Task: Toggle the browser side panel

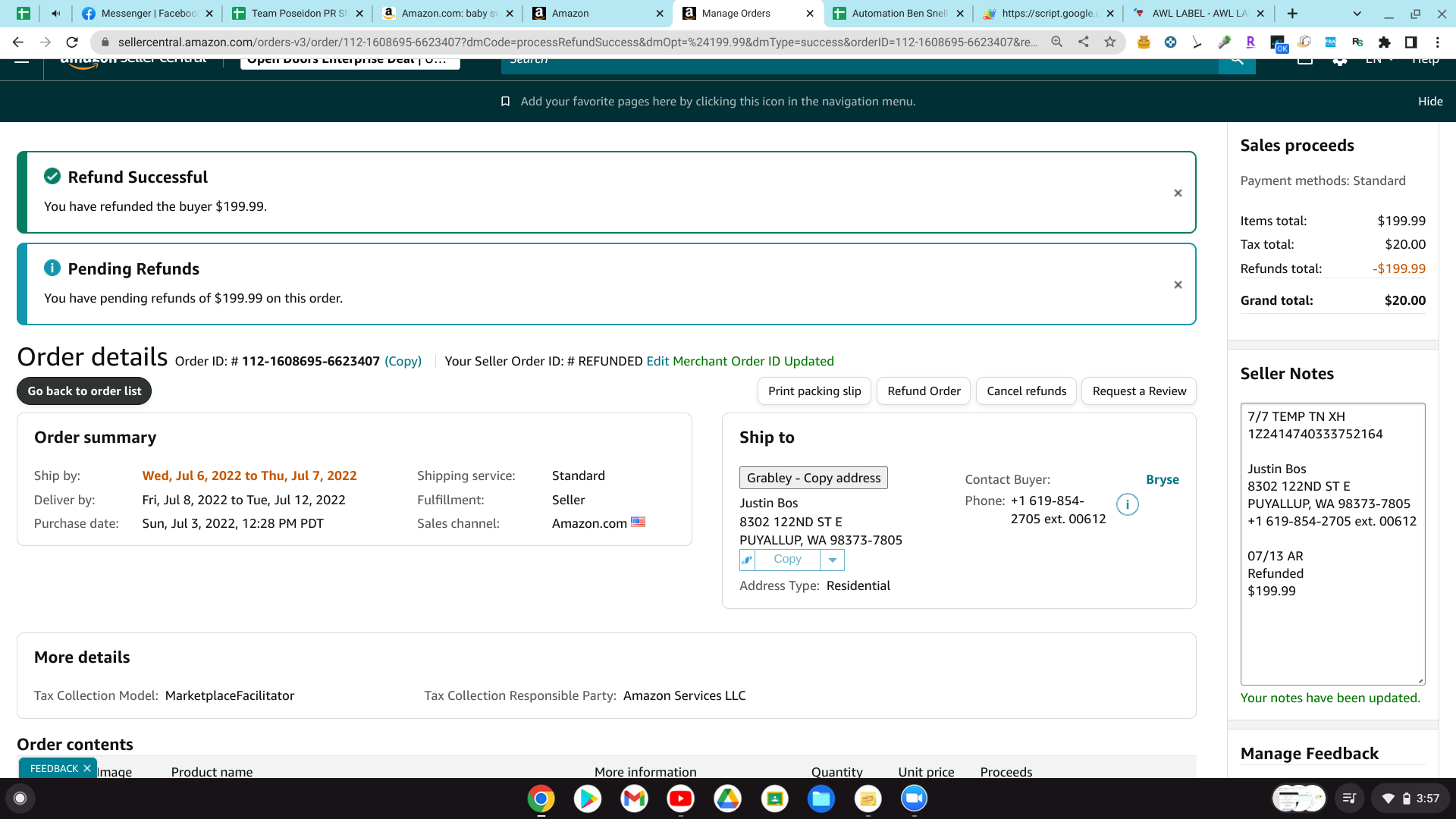Action: coord(1411,42)
